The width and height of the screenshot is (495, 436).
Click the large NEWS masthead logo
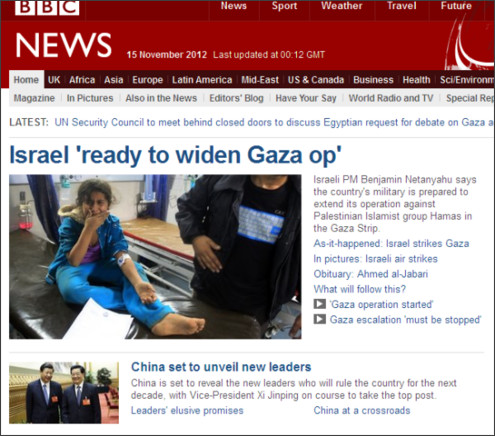tap(63, 45)
